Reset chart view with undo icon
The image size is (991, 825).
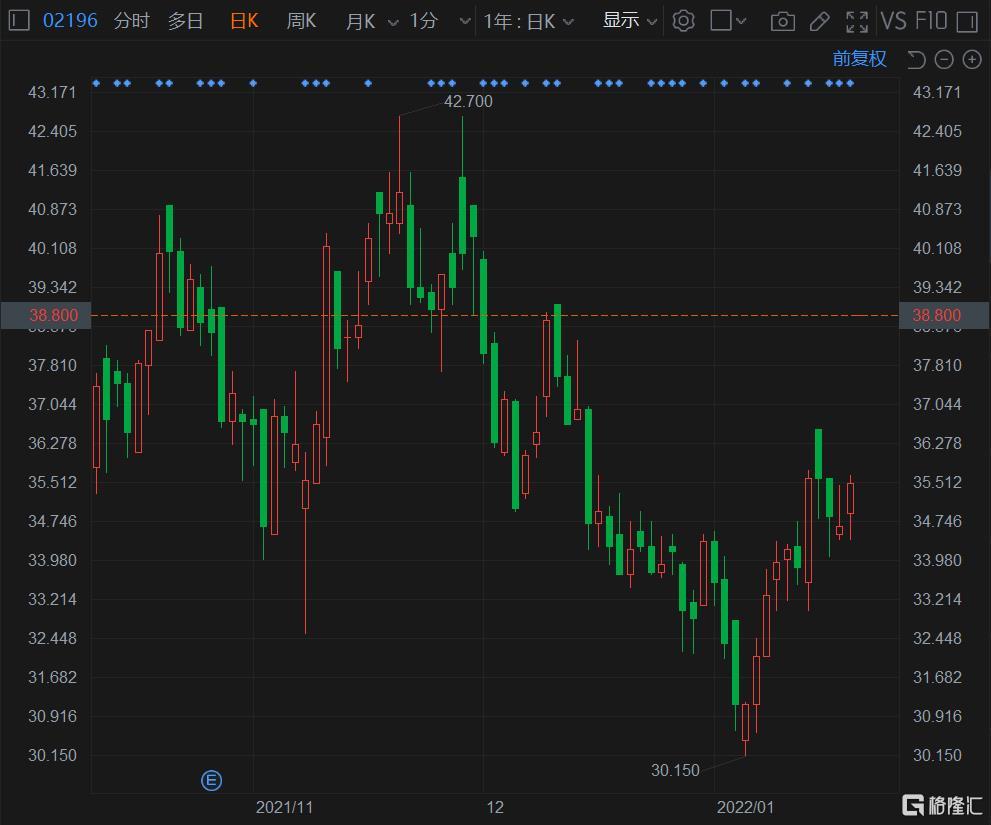916,60
